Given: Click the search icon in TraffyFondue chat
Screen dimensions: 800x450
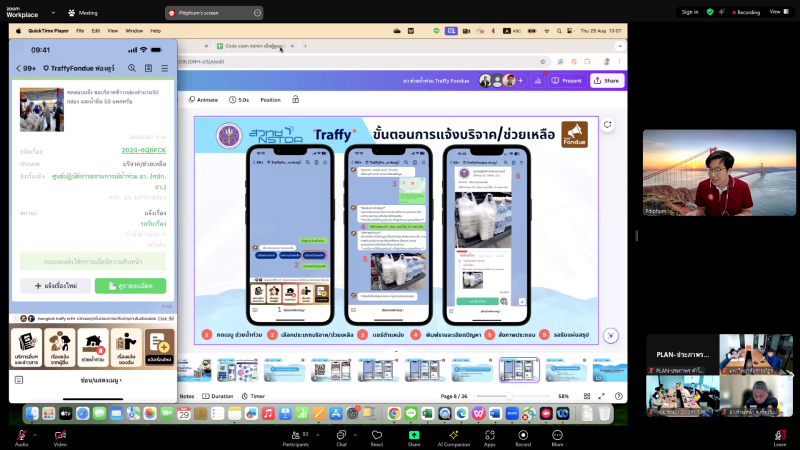Looking at the screenshot, I should (x=131, y=68).
